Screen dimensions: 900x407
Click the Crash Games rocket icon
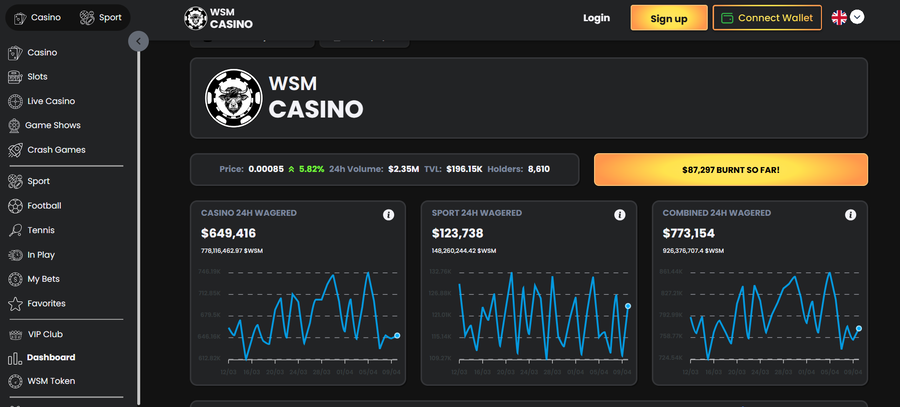15,150
